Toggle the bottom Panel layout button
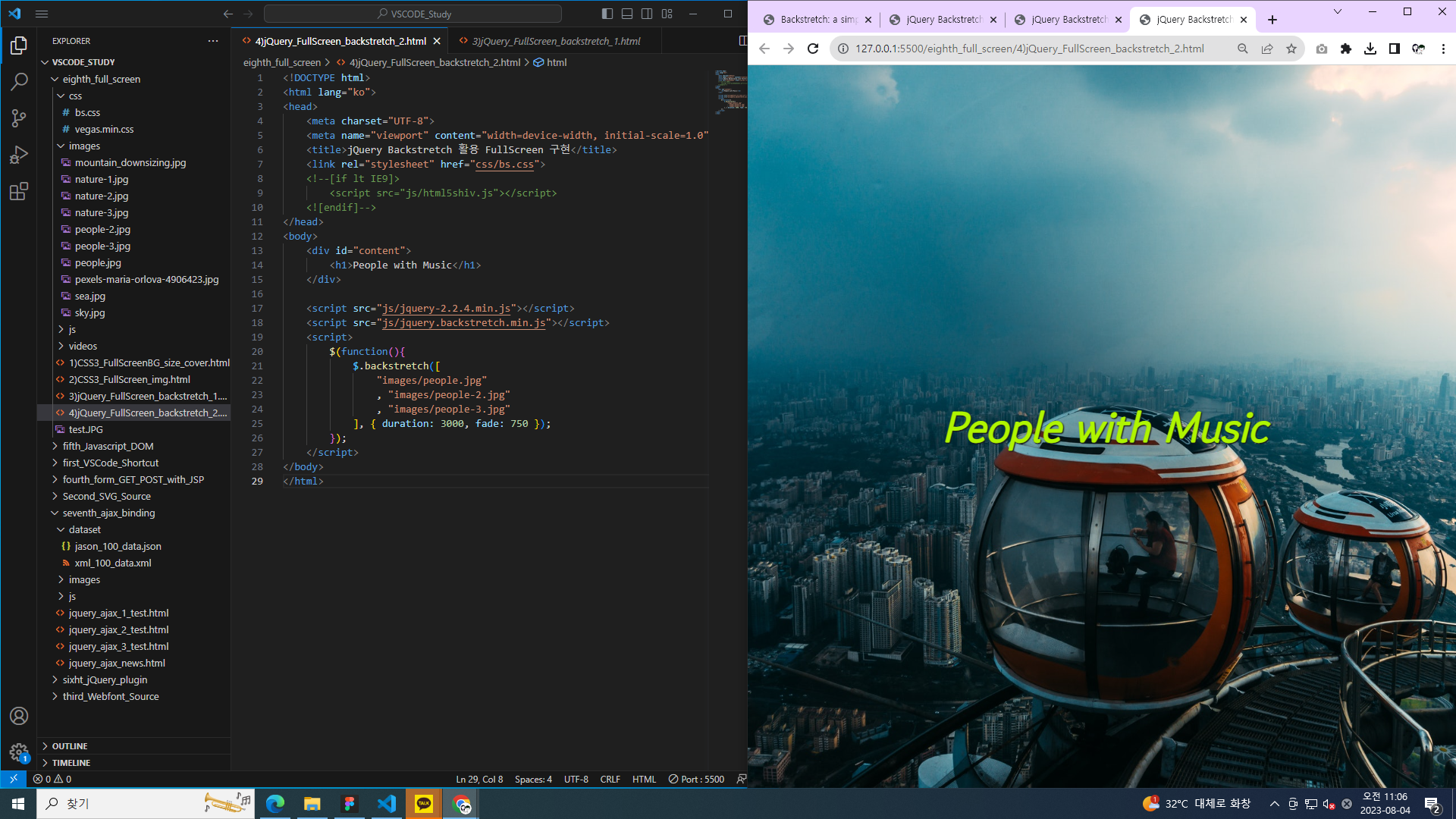The width and height of the screenshot is (1456, 819). point(627,14)
